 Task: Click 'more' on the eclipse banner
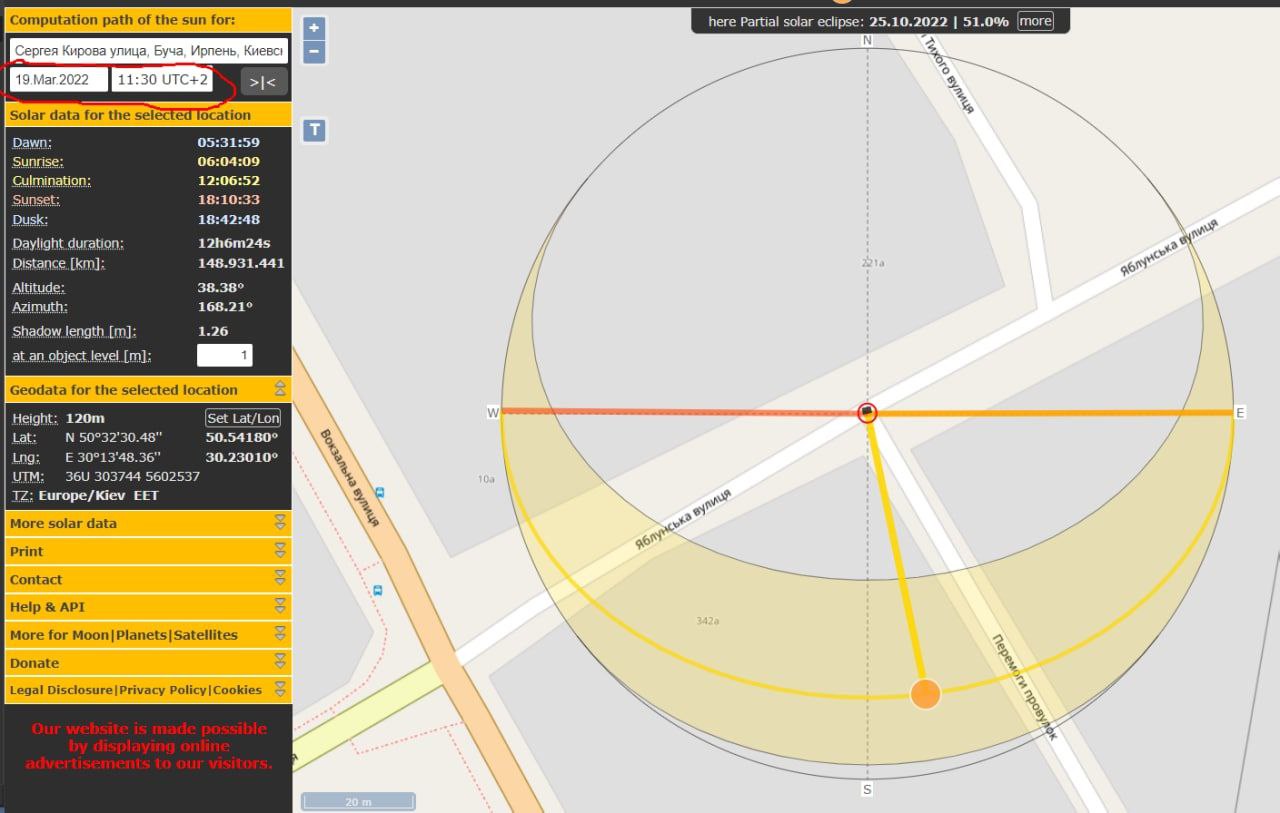coord(1035,21)
